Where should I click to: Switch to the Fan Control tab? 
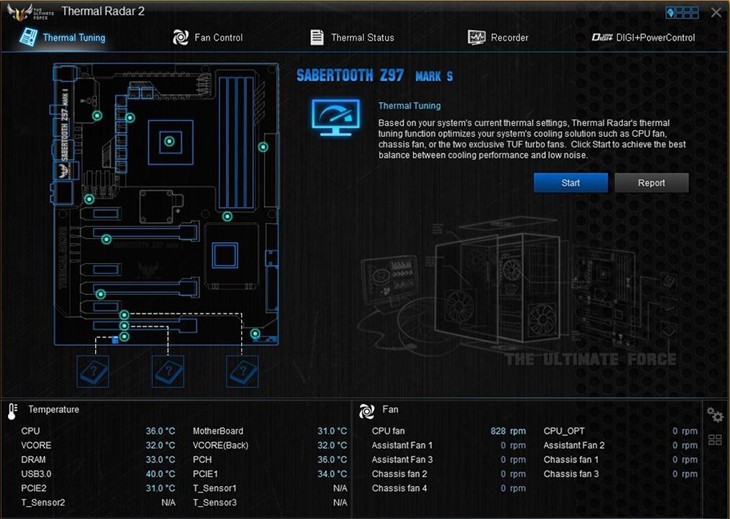(x=208, y=37)
